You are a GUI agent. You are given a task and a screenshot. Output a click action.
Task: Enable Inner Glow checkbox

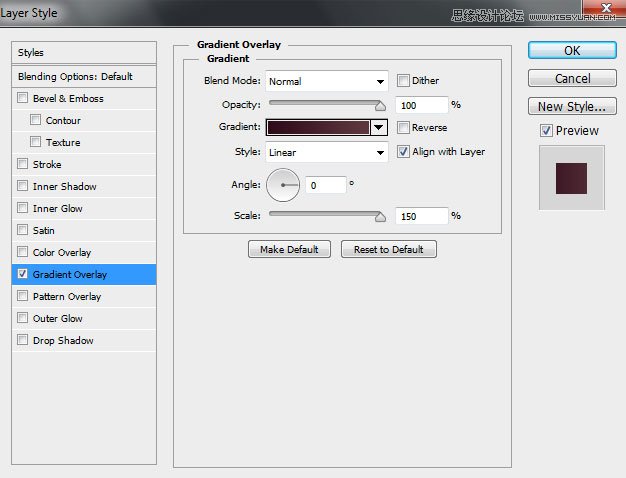[x=23, y=208]
